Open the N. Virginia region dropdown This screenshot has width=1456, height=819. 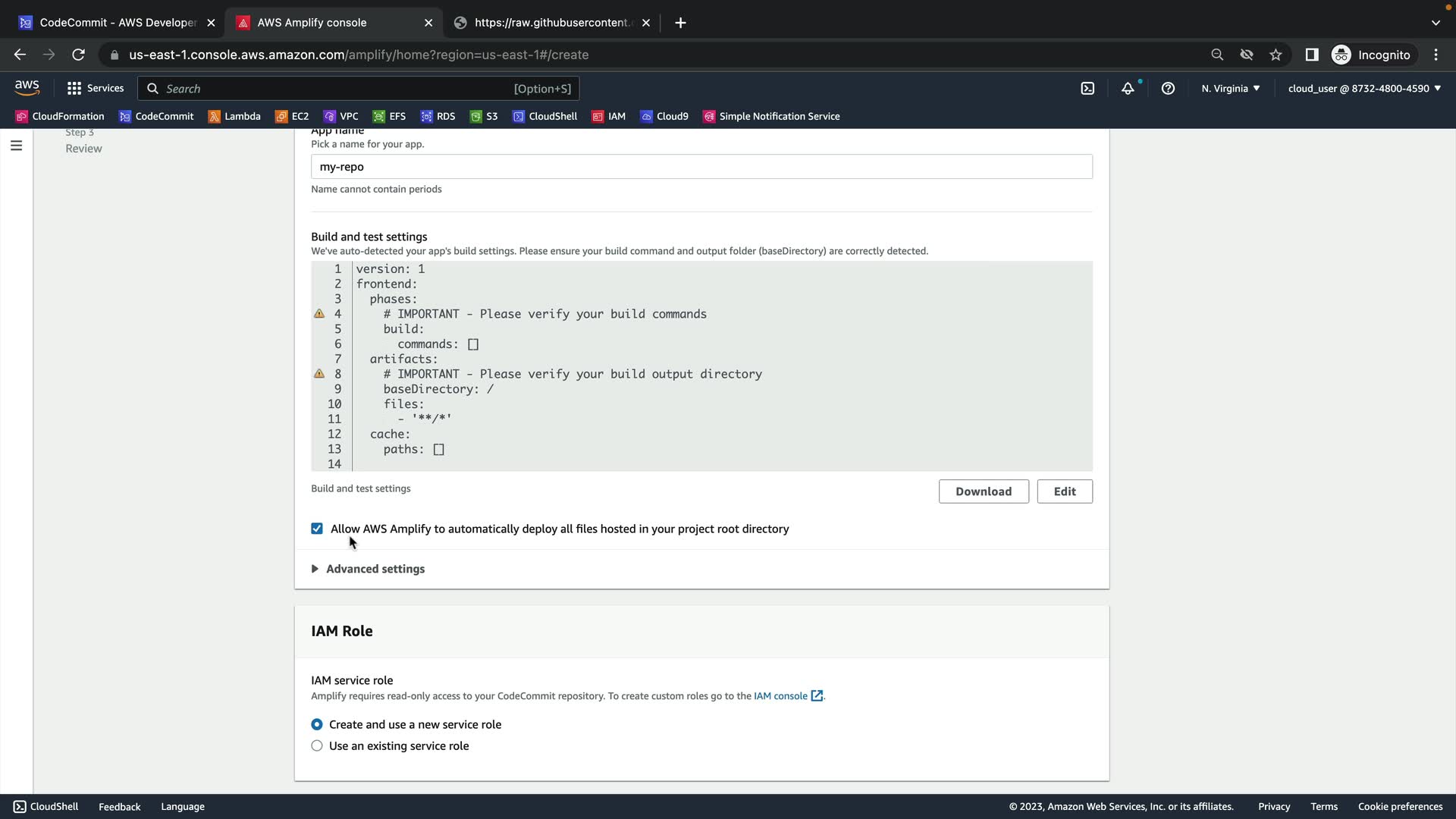coord(1230,89)
